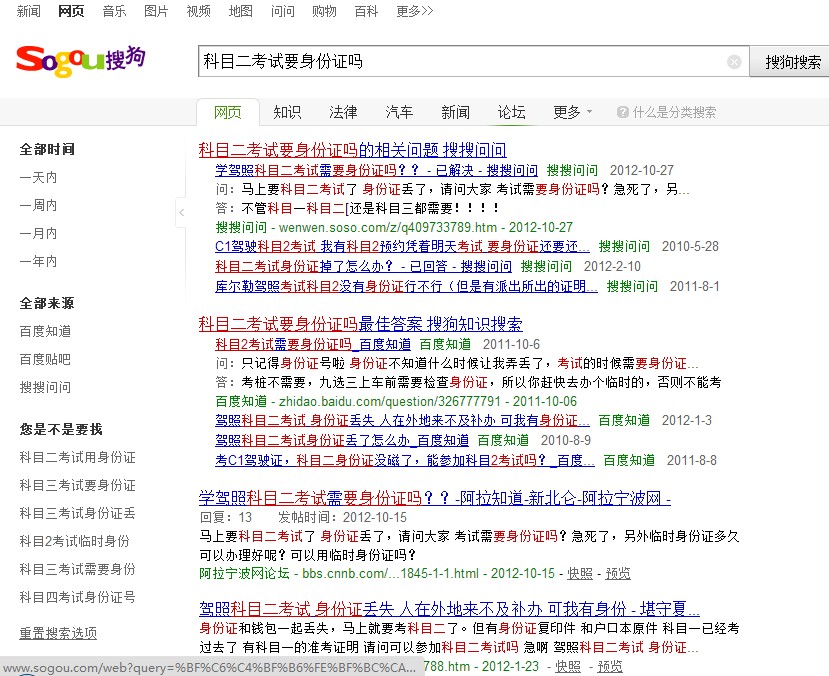Switch to the 网页 category tab

(228, 112)
